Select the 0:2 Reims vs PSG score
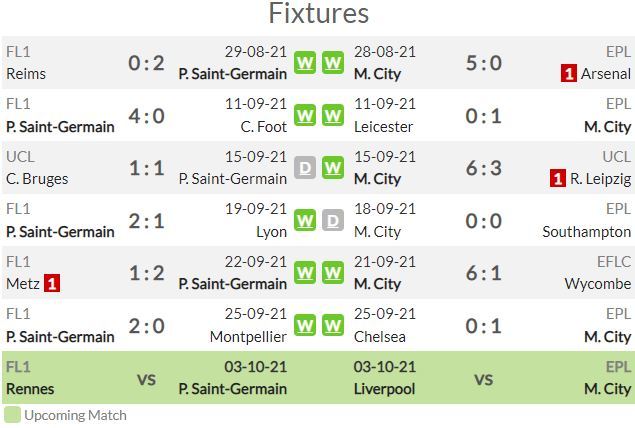This screenshot has height=428, width=635. click(x=146, y=63)
